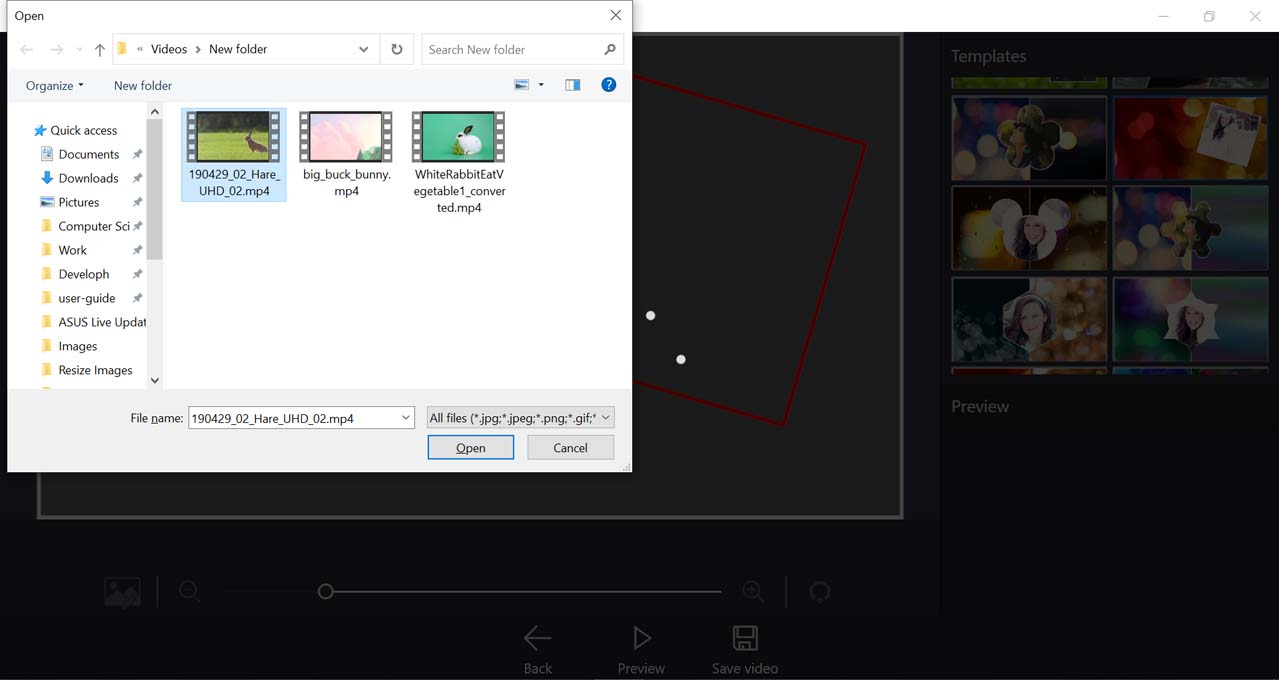
Task: Click the reset rotation icon
Action: click(820, 592)
